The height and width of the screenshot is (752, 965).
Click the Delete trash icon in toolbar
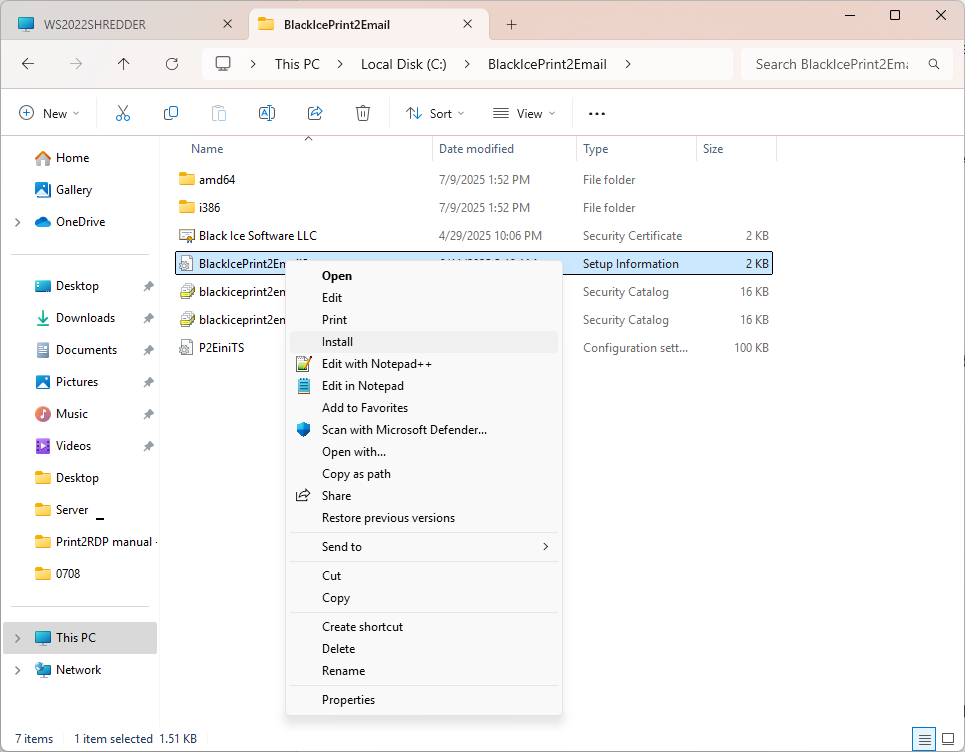tap(363, 114)
